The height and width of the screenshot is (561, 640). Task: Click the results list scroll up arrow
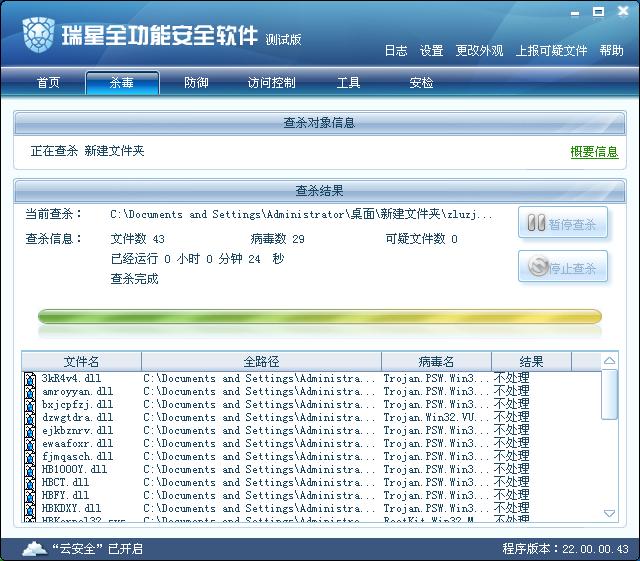[x=609, y=361]
